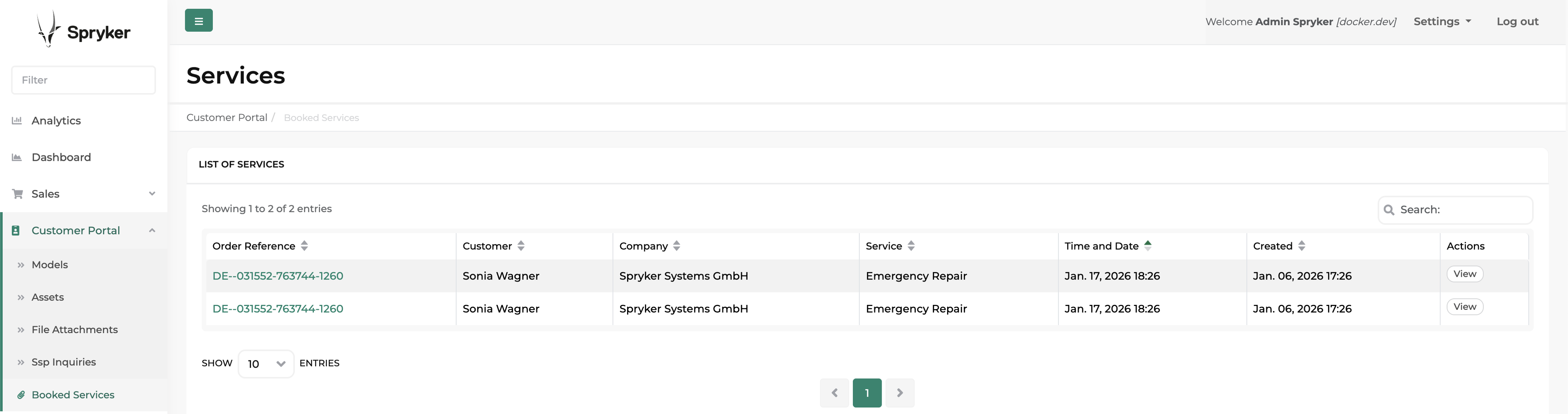Sort by Time and Date arrows
Screen dimensions: 1568x414
pos(1147,245)
